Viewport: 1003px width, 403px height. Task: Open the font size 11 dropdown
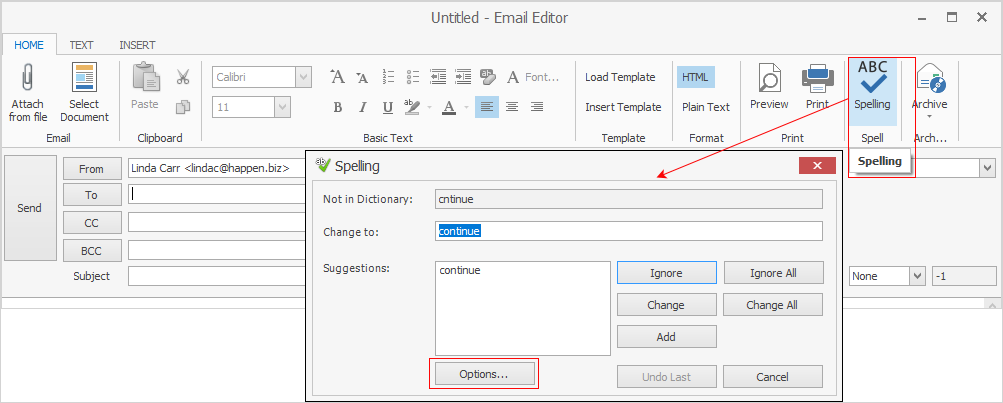pyautogui.click(x=282, y=107)
